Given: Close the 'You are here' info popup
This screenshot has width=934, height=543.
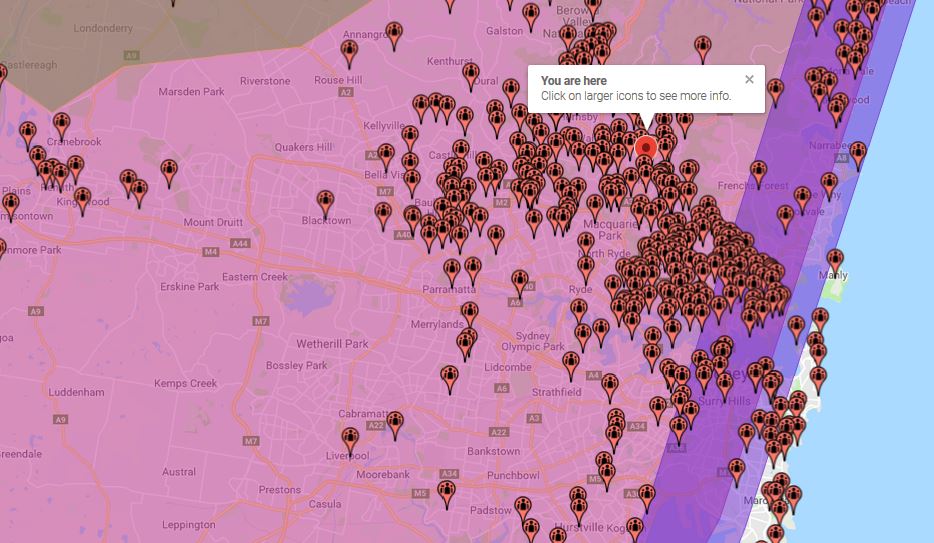Looking at the screenshot, I should coord(749,80).
